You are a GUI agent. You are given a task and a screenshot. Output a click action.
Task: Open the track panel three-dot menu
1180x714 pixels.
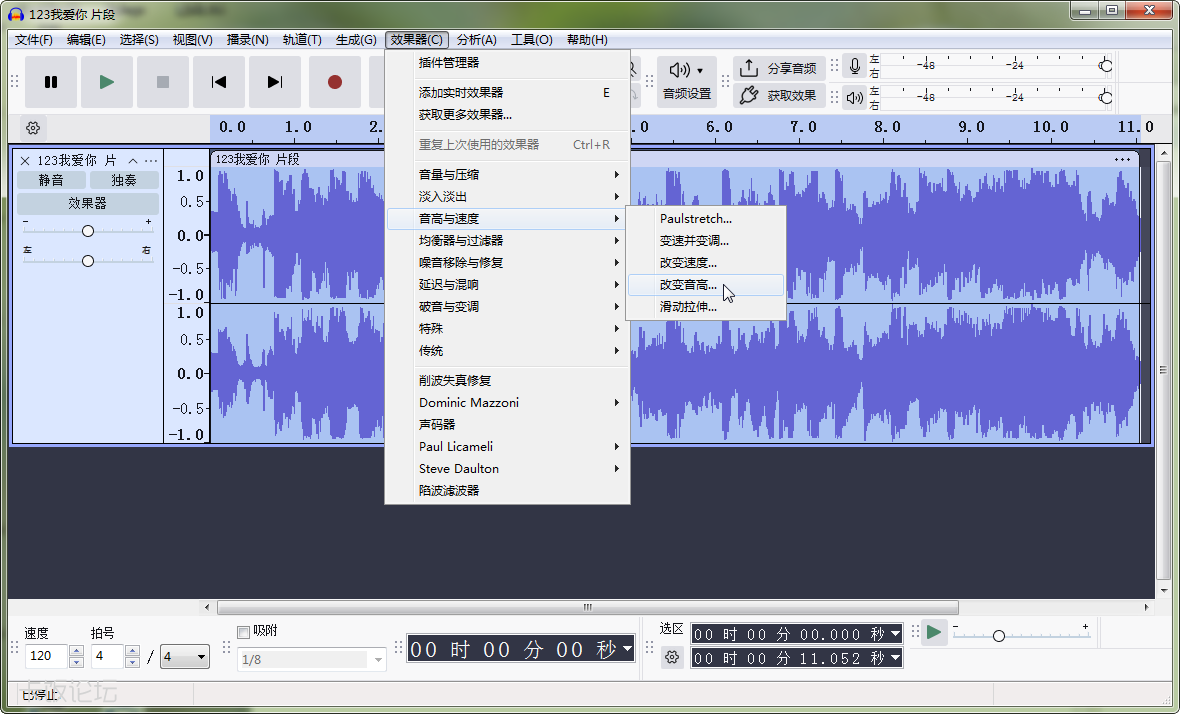151,160
